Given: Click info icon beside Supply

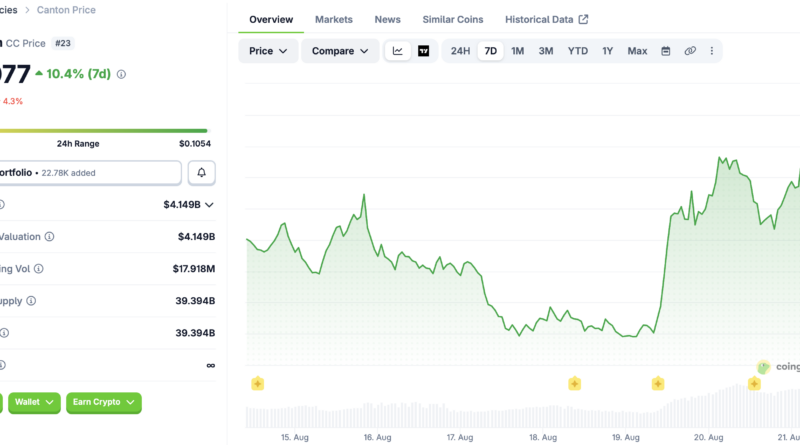Looking at the screenshot, I should tap(31, 301).
